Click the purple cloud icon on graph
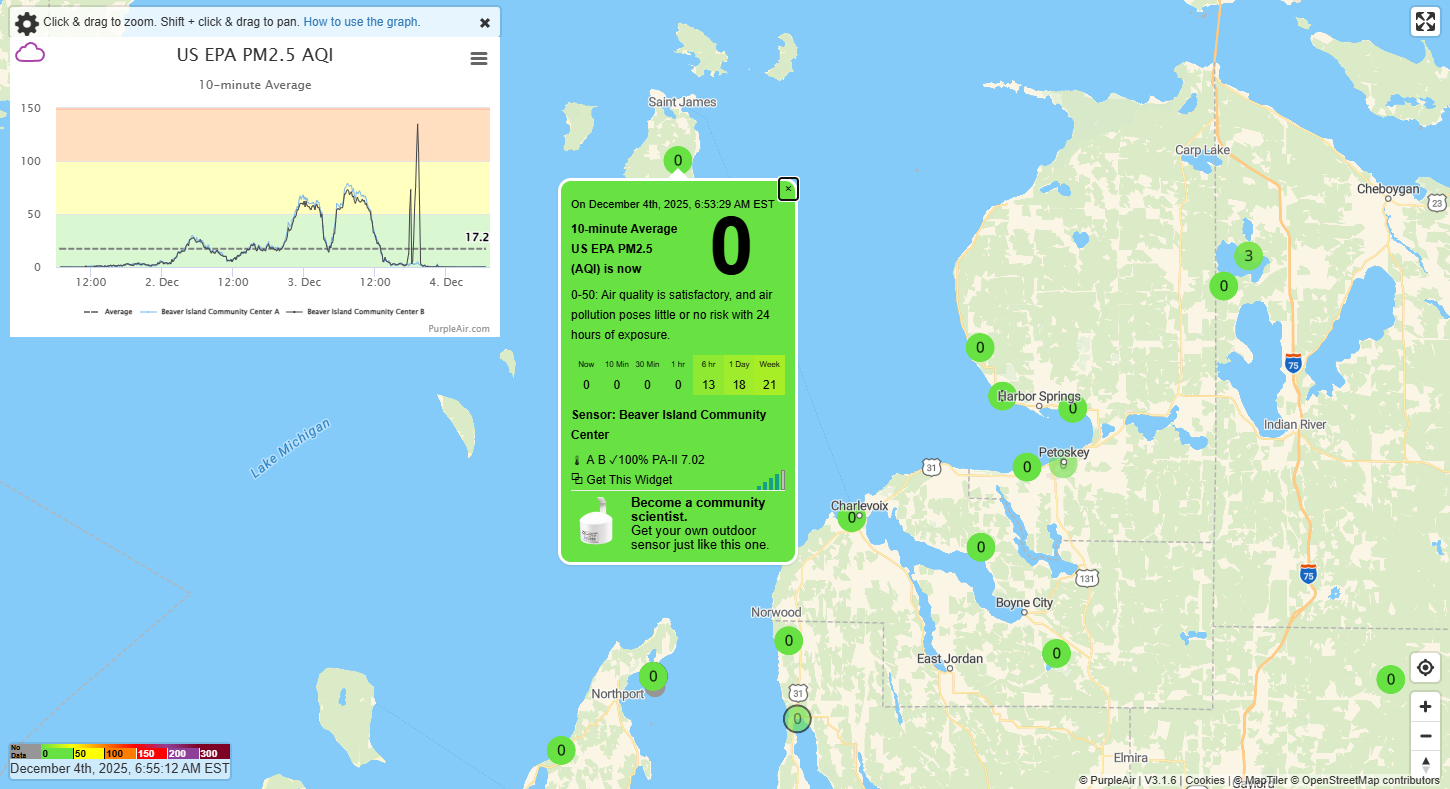This screenshot has width=1450, height=789. pyautogui.click(x=30, y=53)
